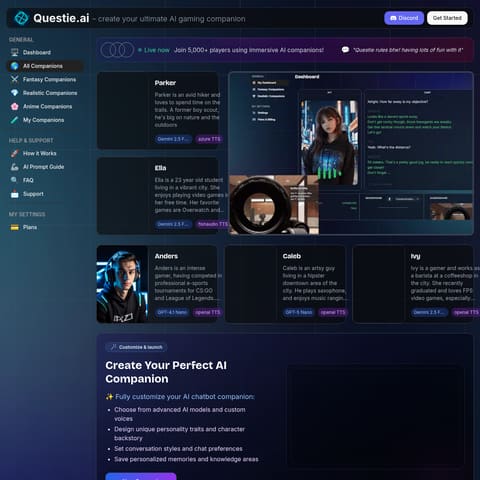Click the Support mailbox icon
The image size is (480, 480).
pyautogui.click(x=14, y=194)
